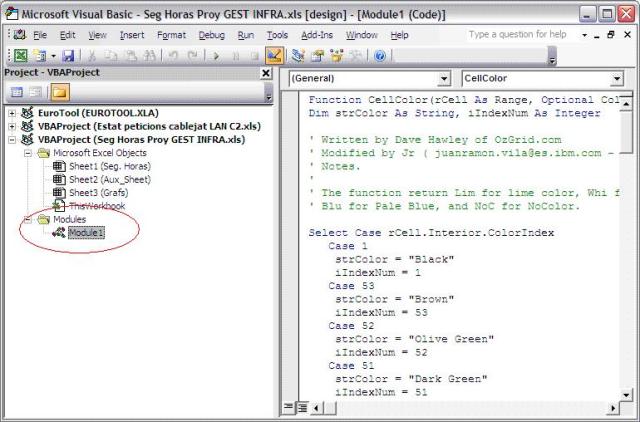Collapse the Microsoft Excel Objects folder
The image size is (640, 422).
tap(28, 153)
